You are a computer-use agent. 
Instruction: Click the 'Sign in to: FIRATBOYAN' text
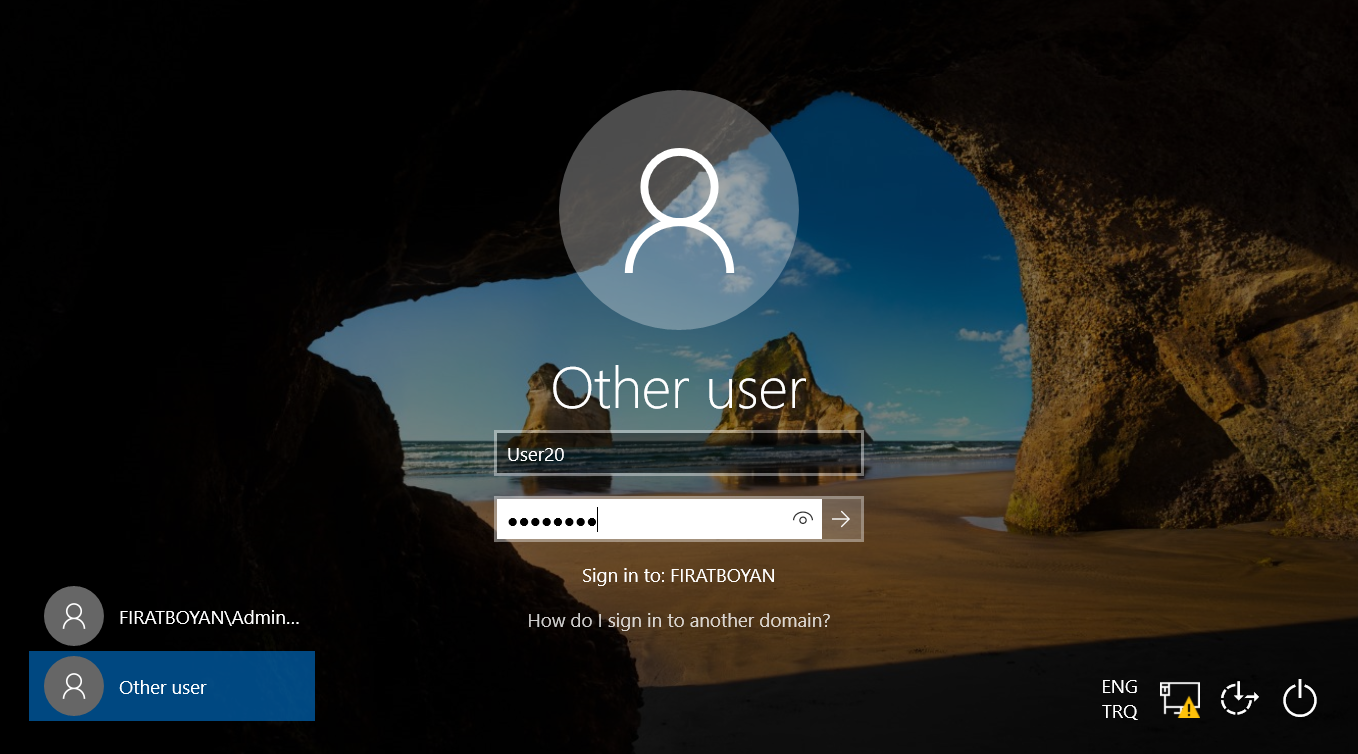679,576
